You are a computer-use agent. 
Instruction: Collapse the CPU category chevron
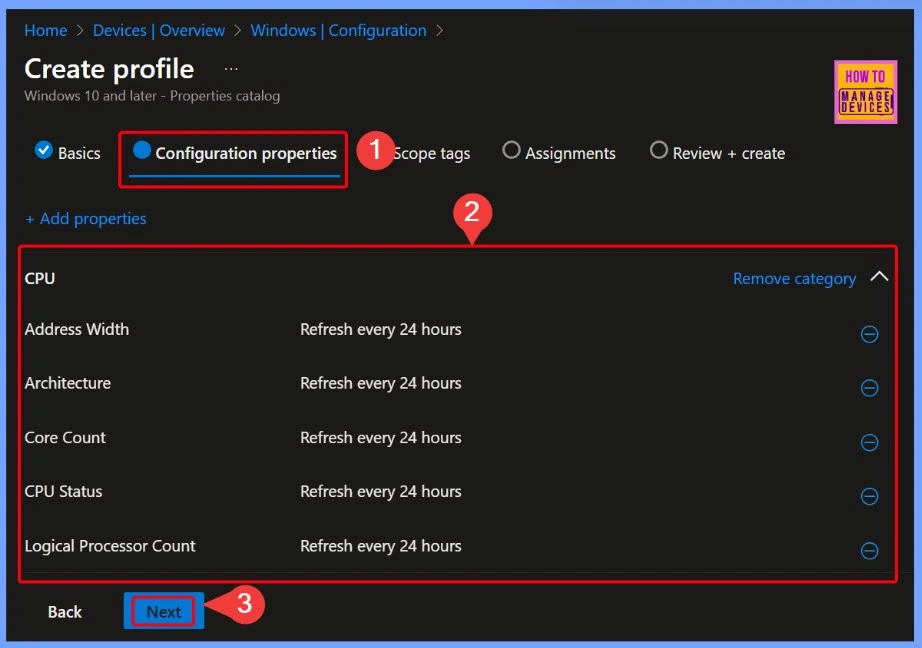(879, 276)
